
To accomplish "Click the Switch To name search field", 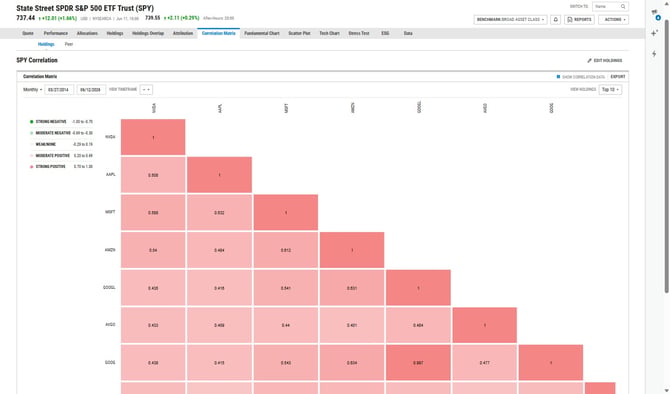I will point(610,6).
